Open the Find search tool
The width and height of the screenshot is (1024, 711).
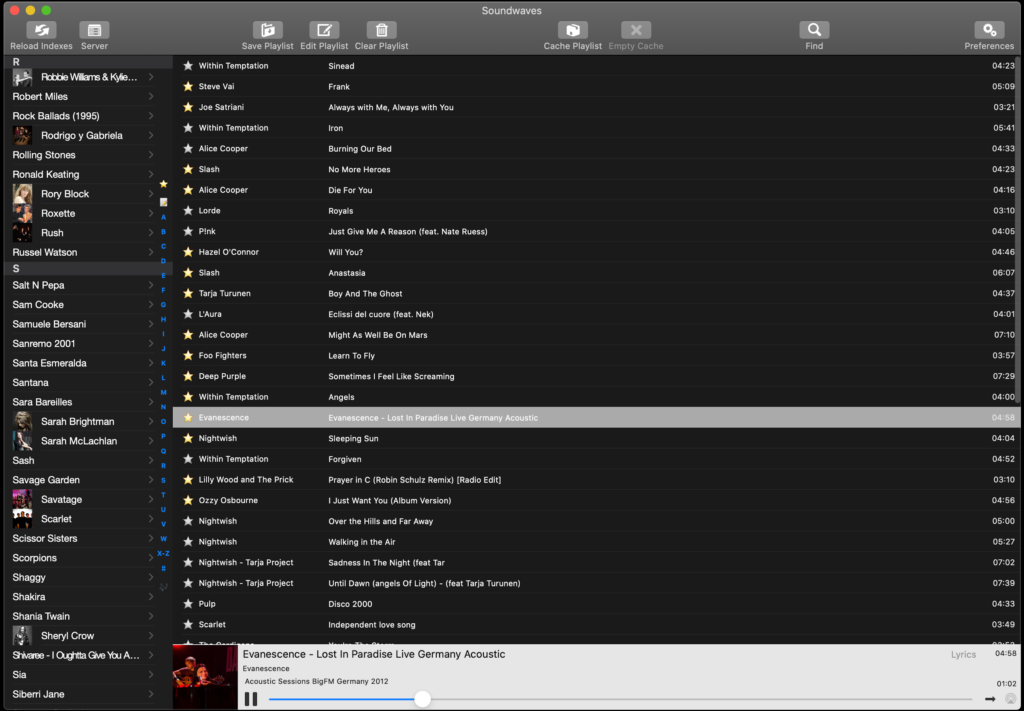(814, 31)
